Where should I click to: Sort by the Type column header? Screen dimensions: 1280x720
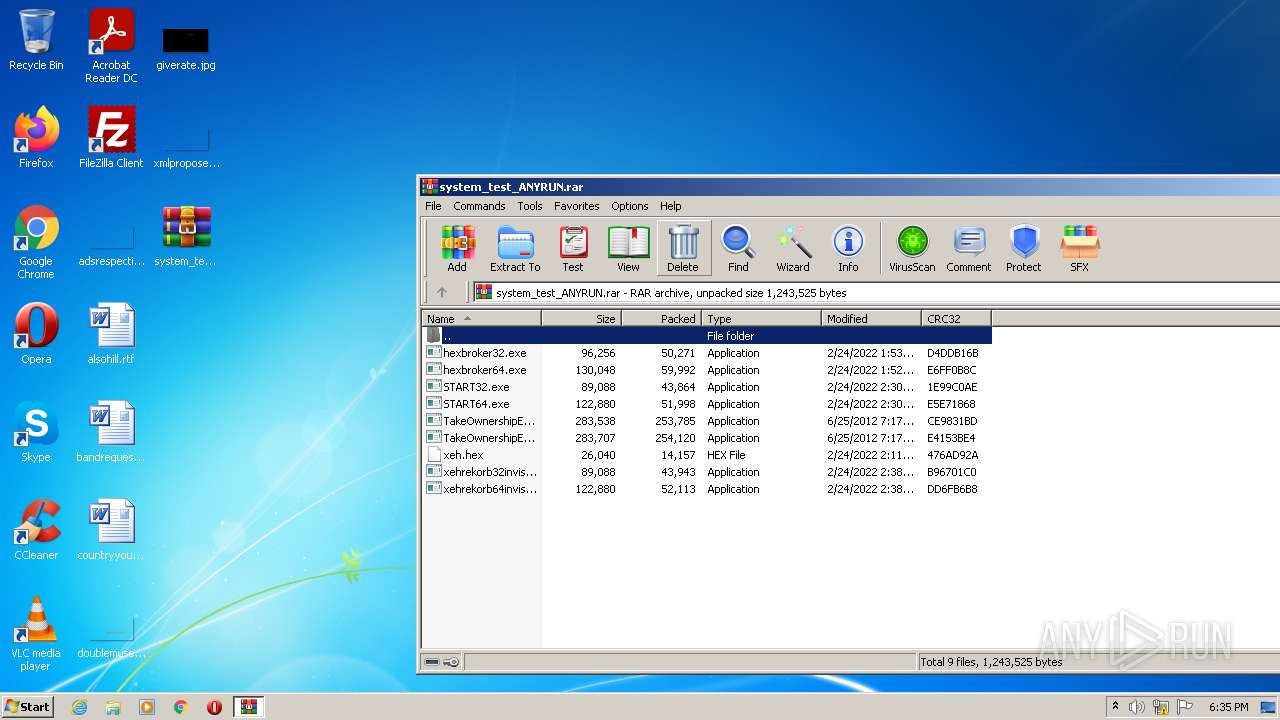coord(761,318)
